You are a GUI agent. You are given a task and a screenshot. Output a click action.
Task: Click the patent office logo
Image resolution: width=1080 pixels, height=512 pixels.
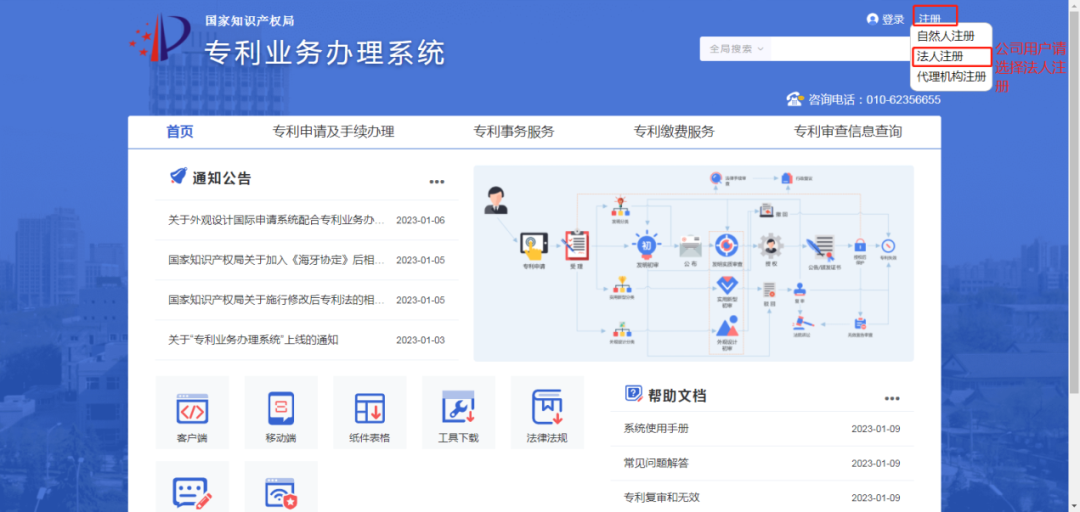pyautogui.click(x=160, y=40)
